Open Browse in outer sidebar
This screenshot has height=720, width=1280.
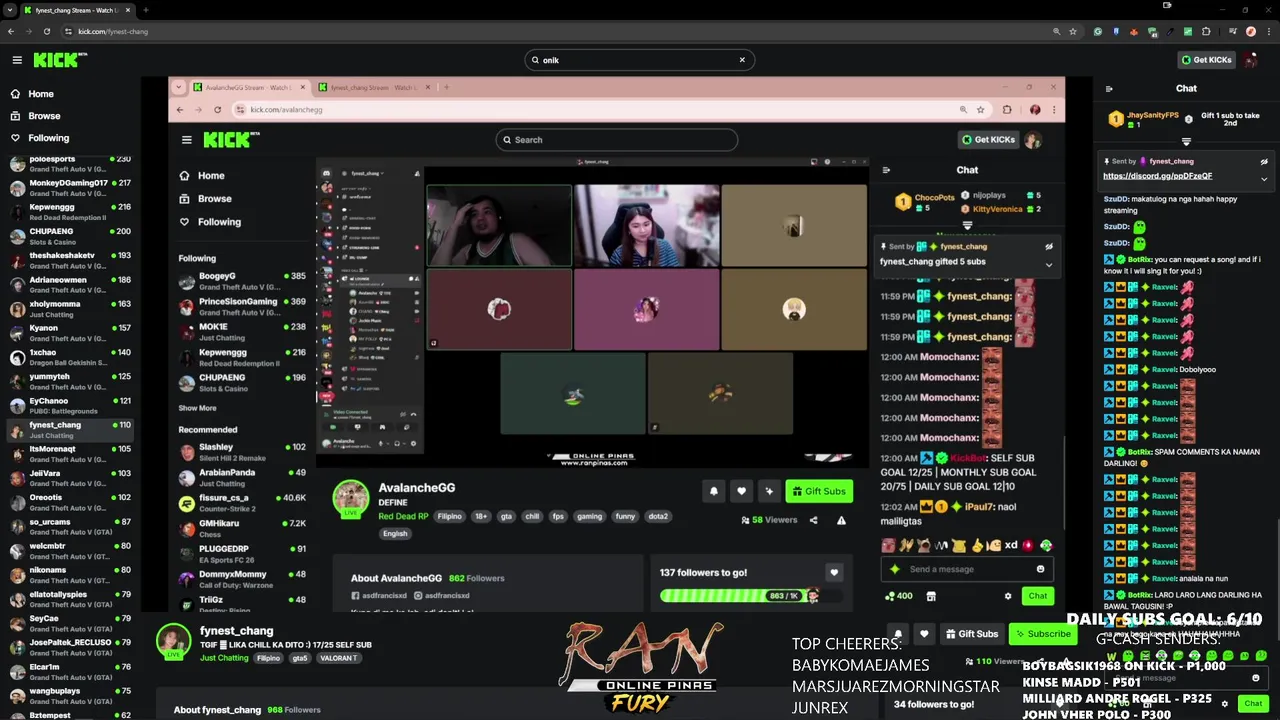coord(44,116)
